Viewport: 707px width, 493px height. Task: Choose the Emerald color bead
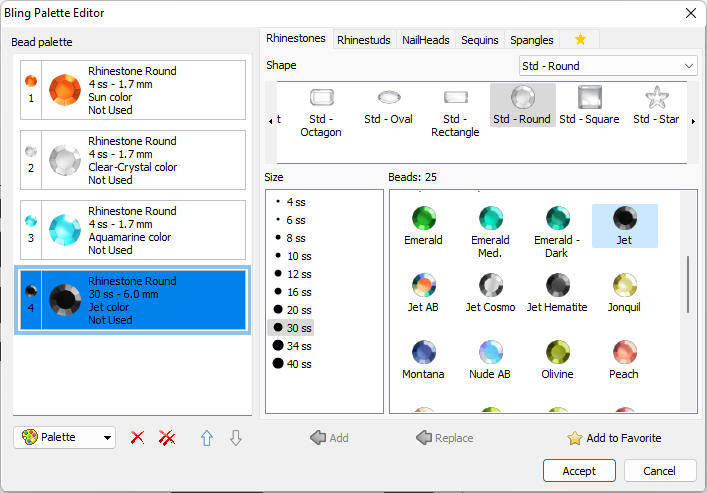pos(423,219)
